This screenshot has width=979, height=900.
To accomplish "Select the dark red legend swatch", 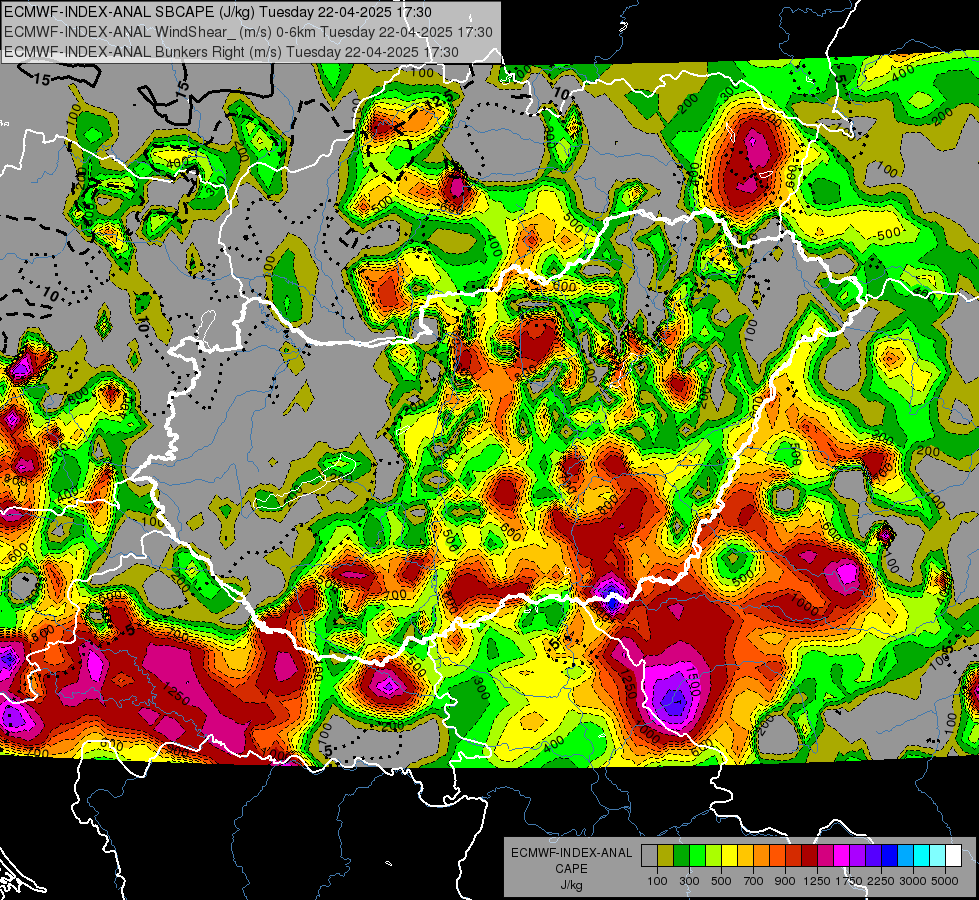I will point(810,856).
